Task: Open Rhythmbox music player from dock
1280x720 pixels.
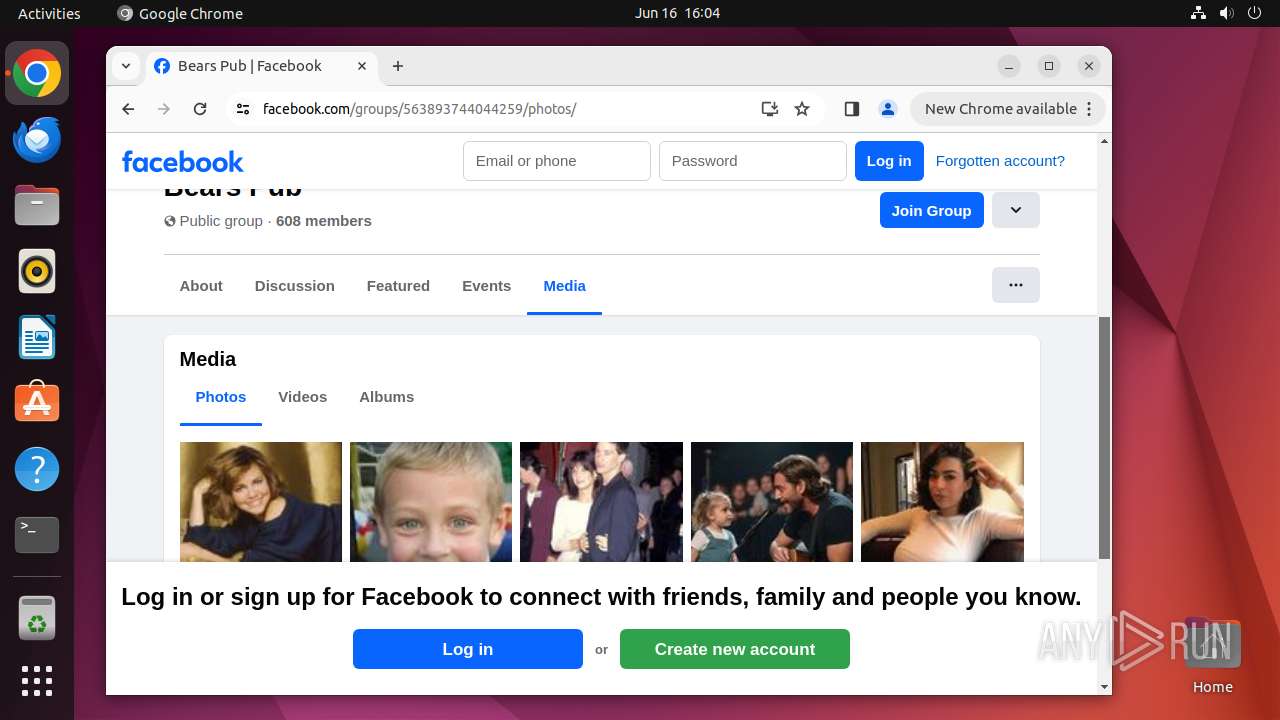Action: 37,271
